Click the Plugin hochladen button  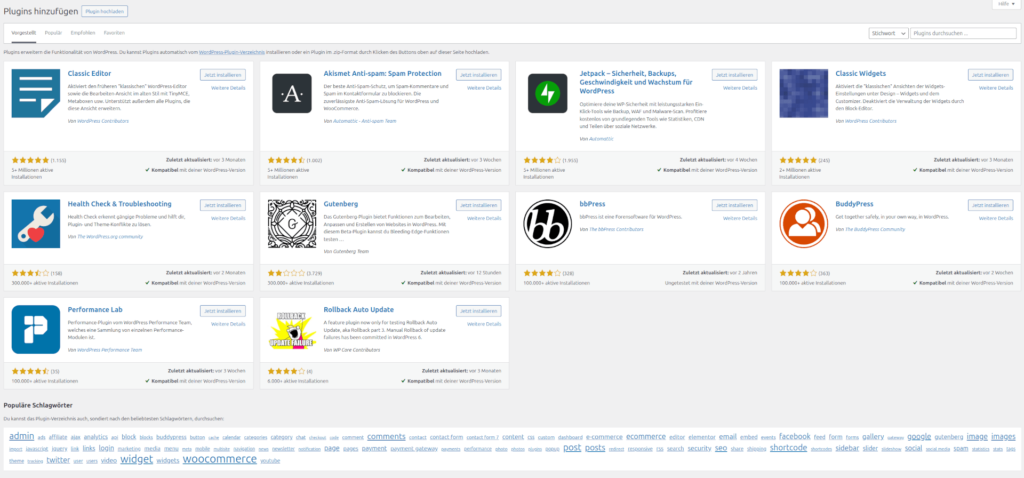[104, 11]
